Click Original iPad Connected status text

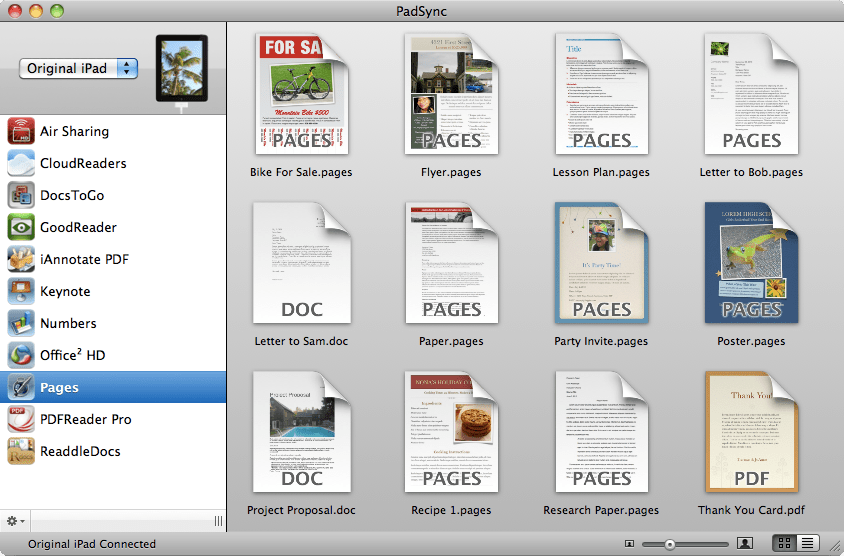[92, 544]
